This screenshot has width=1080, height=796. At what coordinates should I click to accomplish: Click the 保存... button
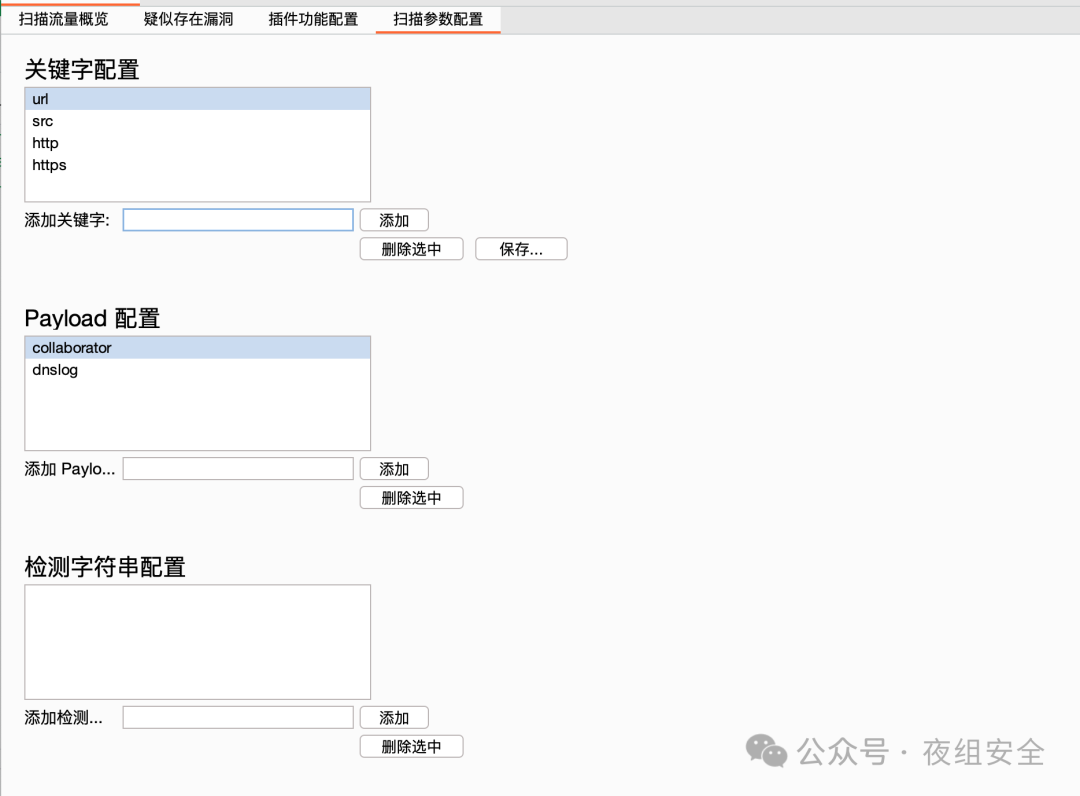521,249
